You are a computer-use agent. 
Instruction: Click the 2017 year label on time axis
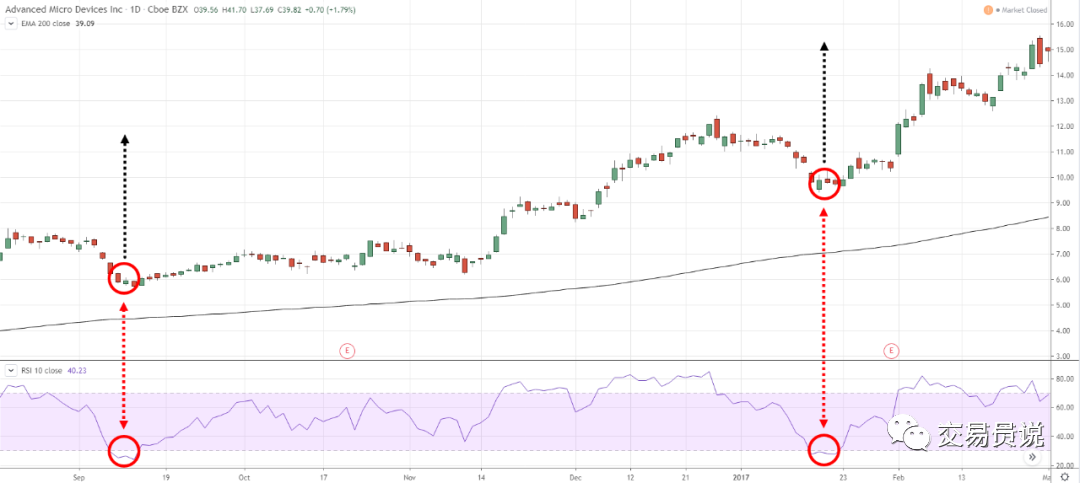(741, 476)
